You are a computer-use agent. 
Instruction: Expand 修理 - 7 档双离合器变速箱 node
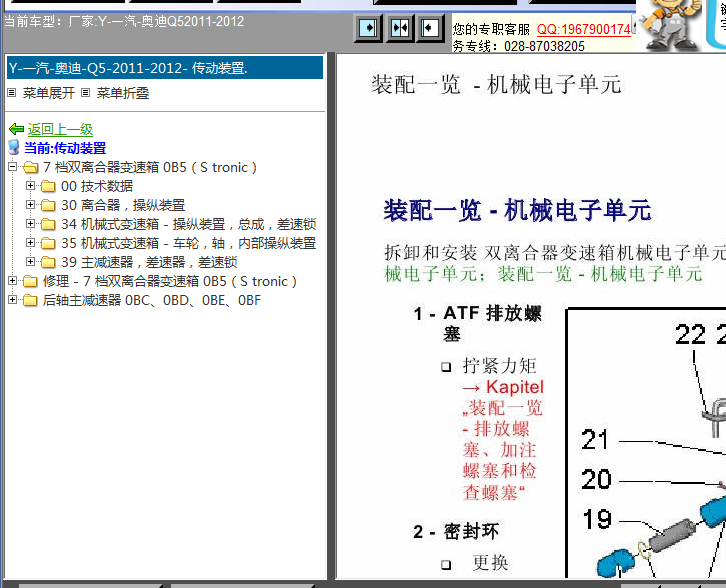tap(13, 281)
